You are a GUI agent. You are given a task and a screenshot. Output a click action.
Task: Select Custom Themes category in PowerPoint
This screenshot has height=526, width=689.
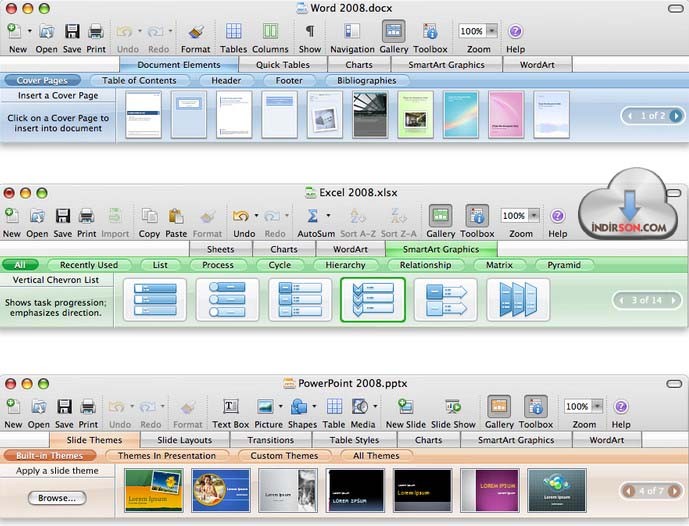point(284,456)
